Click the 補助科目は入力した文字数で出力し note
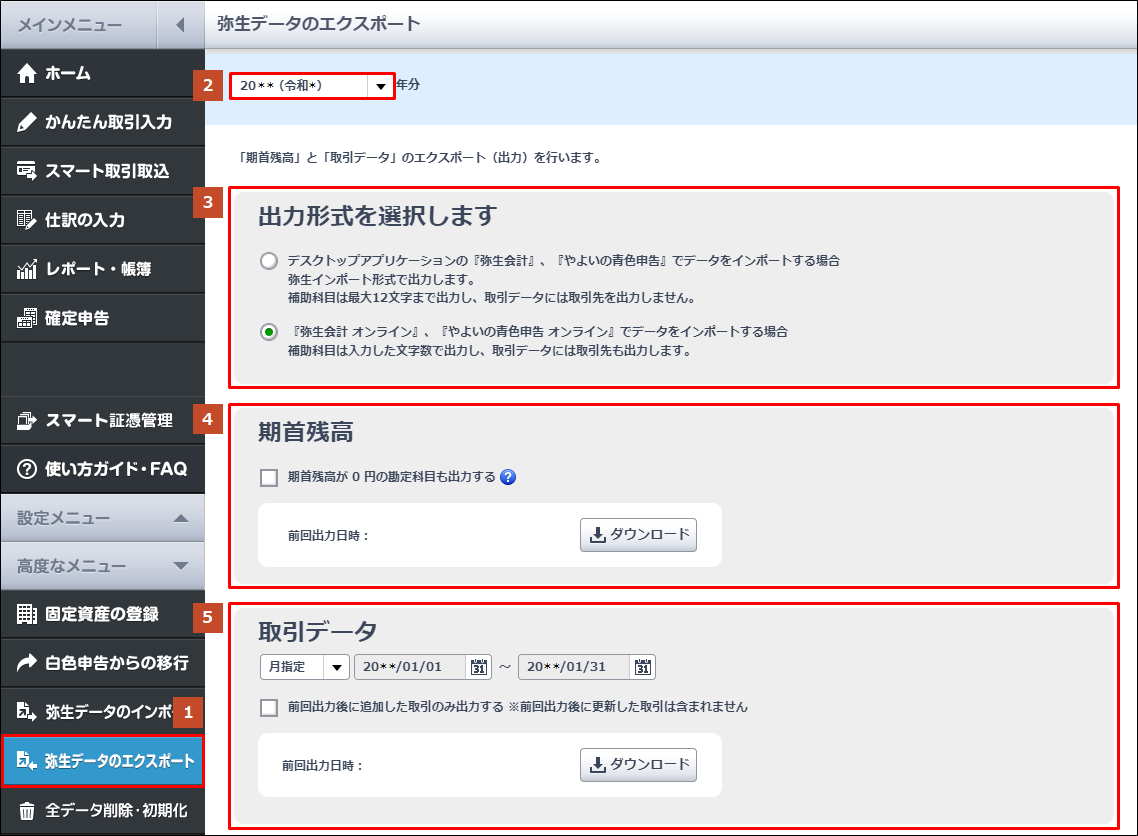Screen dimensions: 1138x836 [x=490, y=351]
